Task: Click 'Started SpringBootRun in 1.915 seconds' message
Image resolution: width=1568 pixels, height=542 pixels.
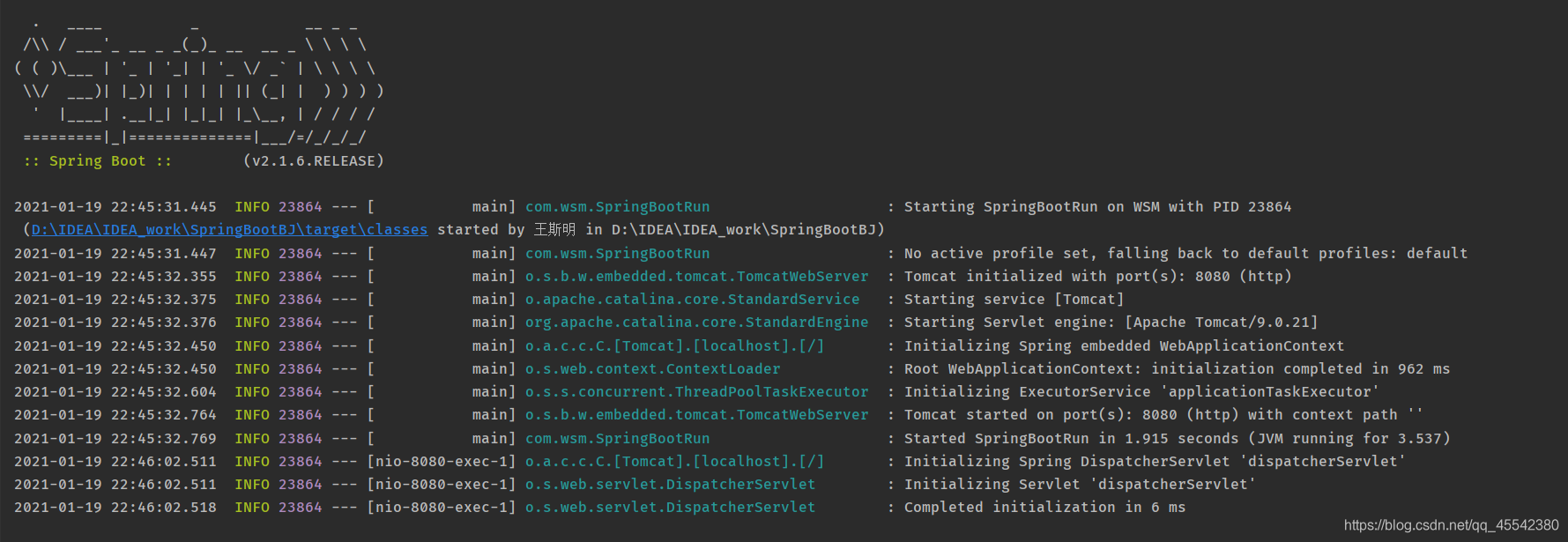Action: click(x=1177, y=439)
